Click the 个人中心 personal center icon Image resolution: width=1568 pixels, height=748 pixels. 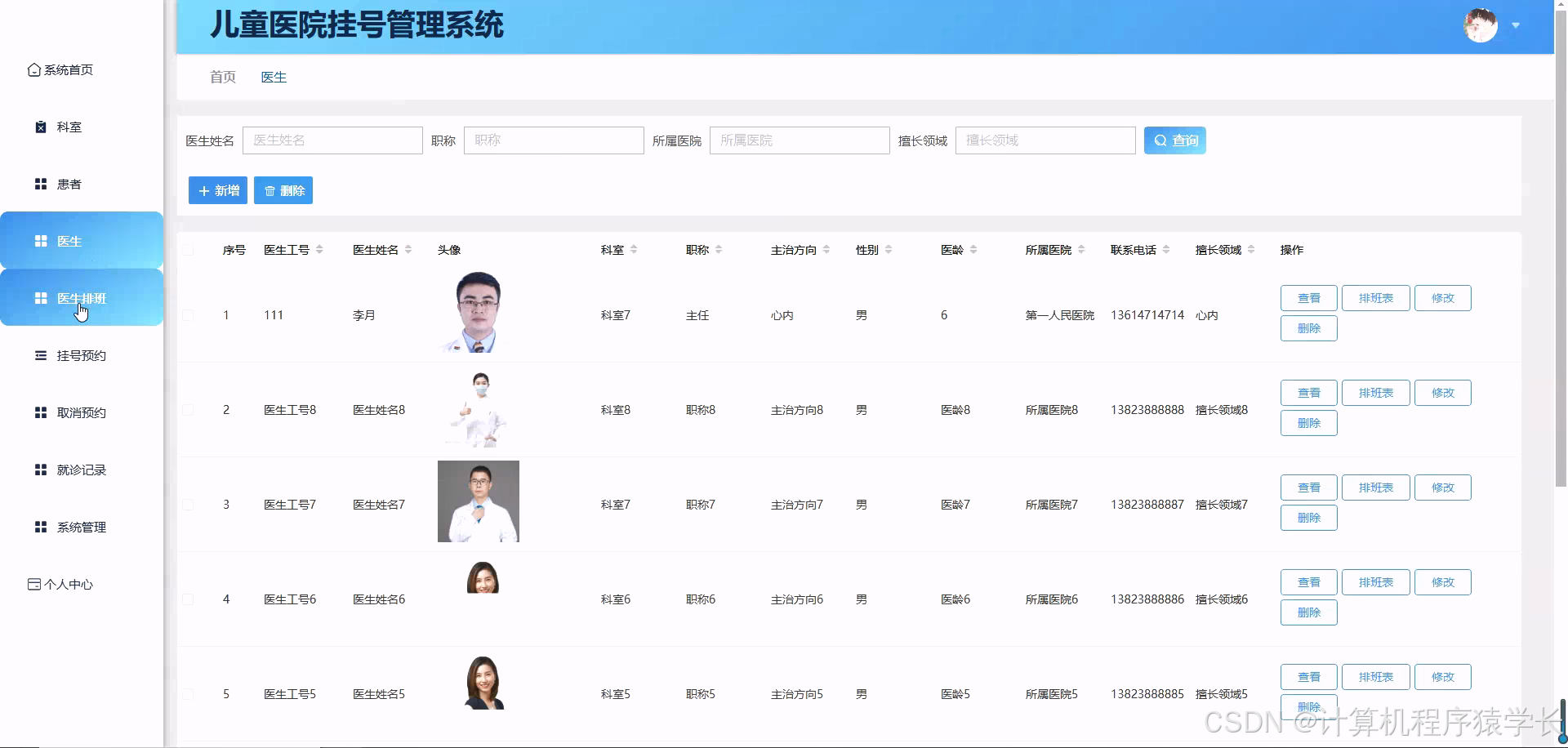click(33, 584)
